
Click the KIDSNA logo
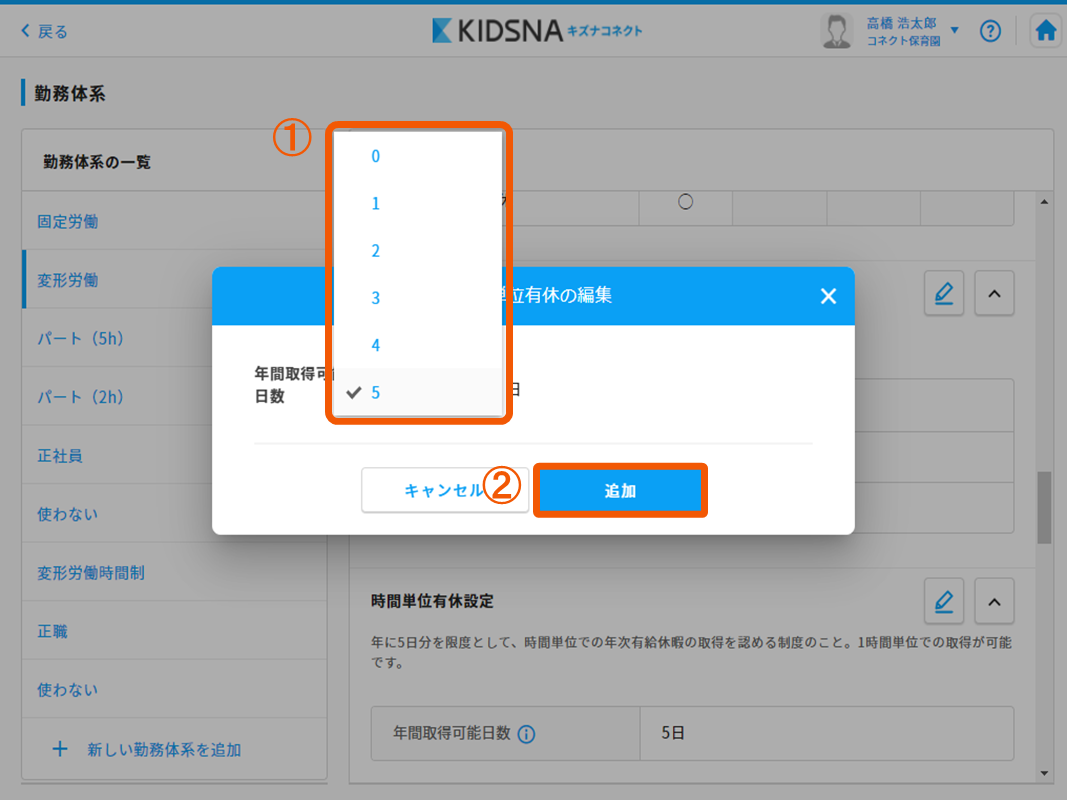tap(537, 31)
